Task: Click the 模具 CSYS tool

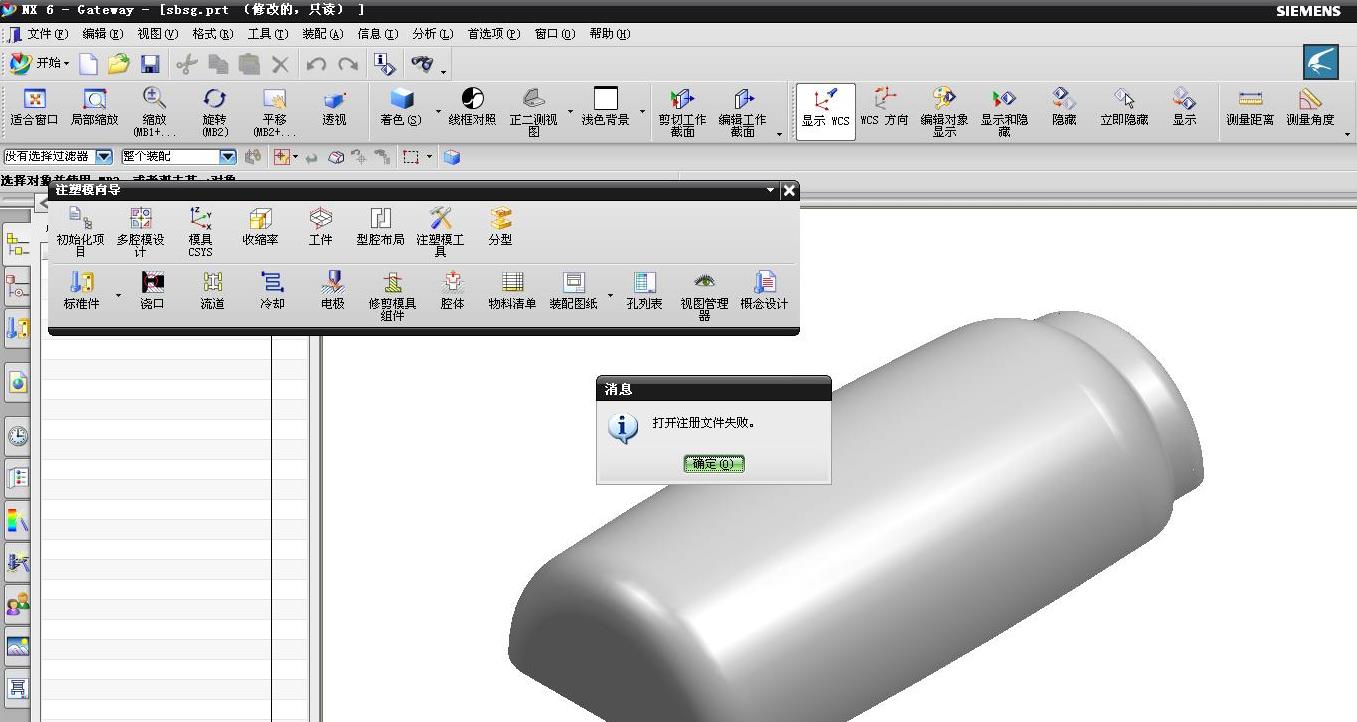Action: 200,231
